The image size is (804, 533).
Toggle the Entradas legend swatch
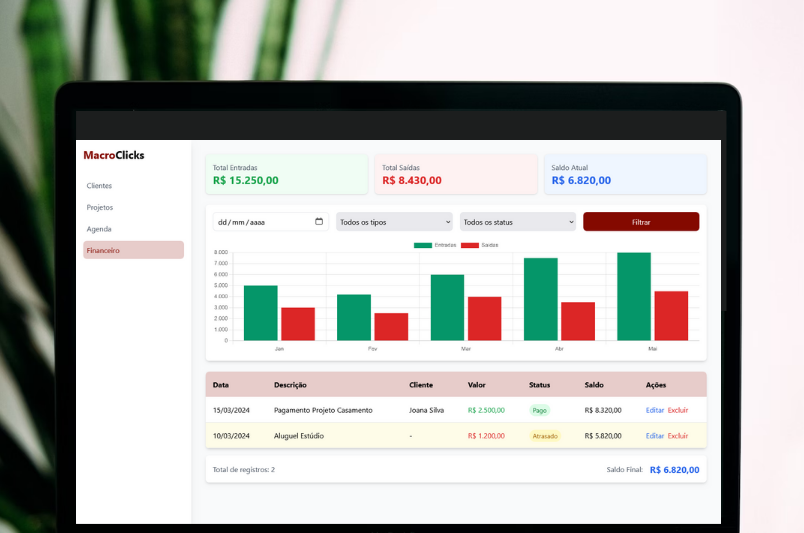423,245
